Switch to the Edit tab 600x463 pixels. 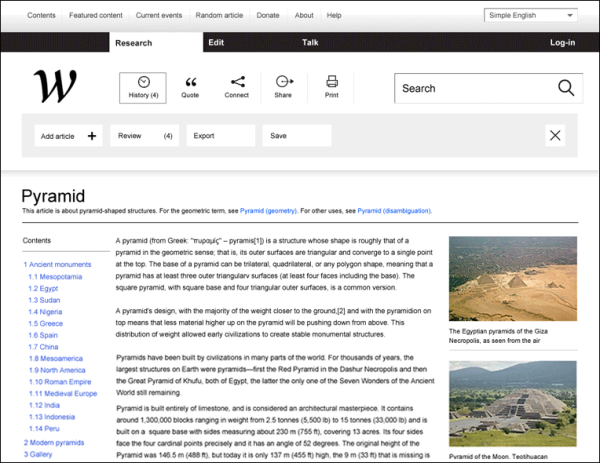click(x=216, y=43)
